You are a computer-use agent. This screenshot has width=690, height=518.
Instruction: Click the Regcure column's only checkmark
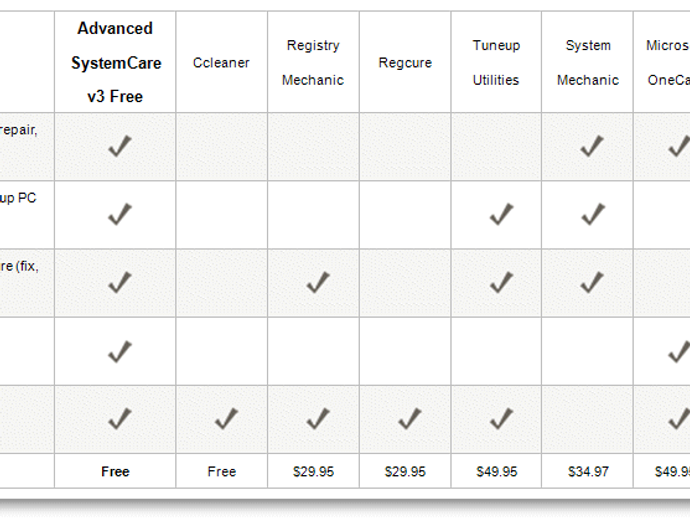409,419
